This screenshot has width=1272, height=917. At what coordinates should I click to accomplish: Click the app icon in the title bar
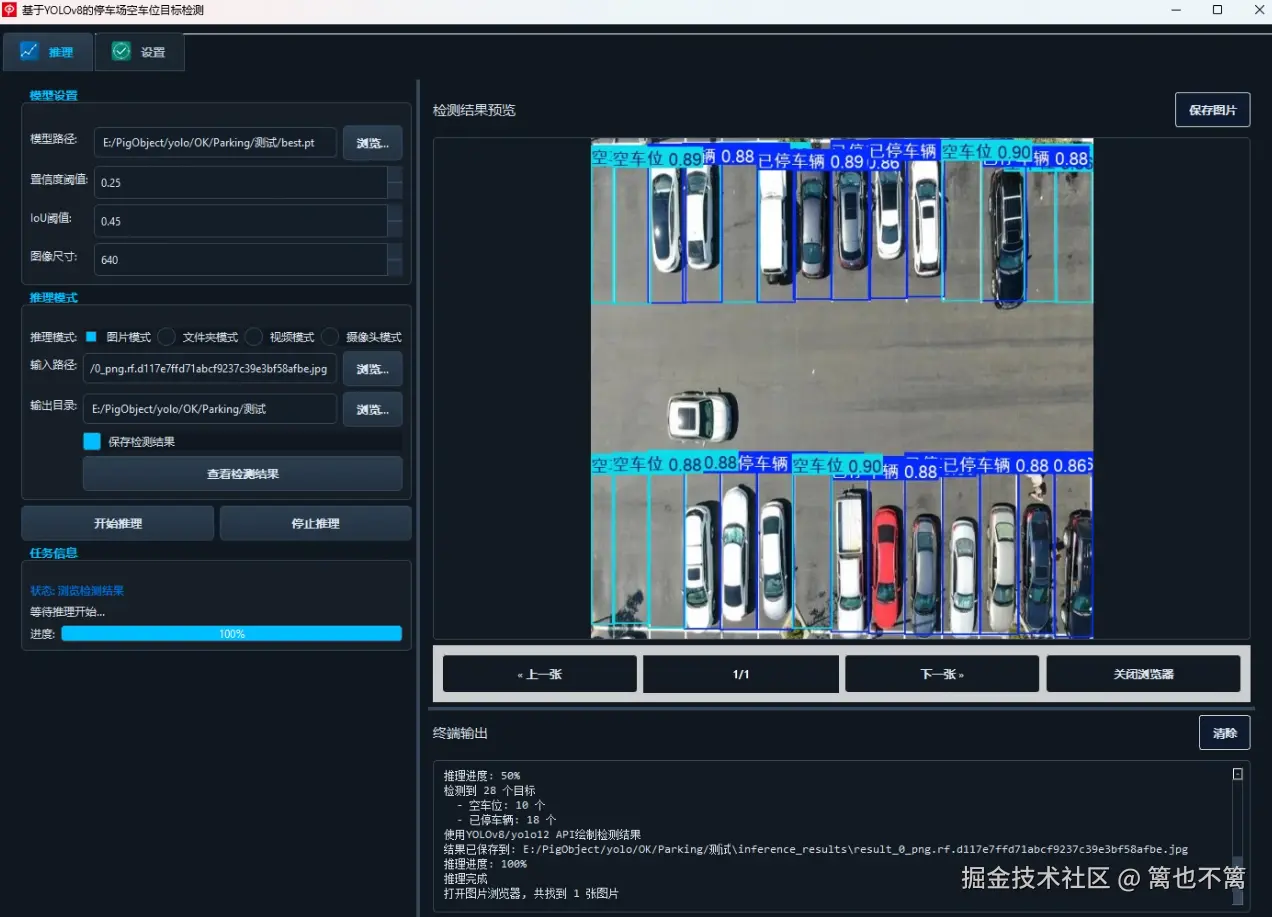[x=10, y=10]
